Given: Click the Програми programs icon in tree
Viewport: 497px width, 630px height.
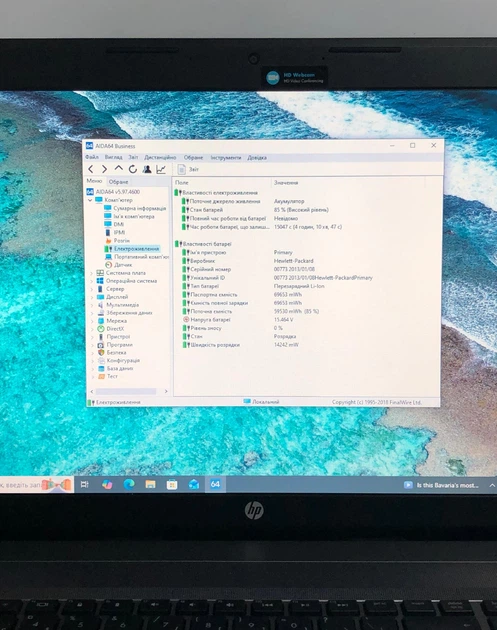Looking at the screenshot, I should pyautogui.click(x=101, y=345).
